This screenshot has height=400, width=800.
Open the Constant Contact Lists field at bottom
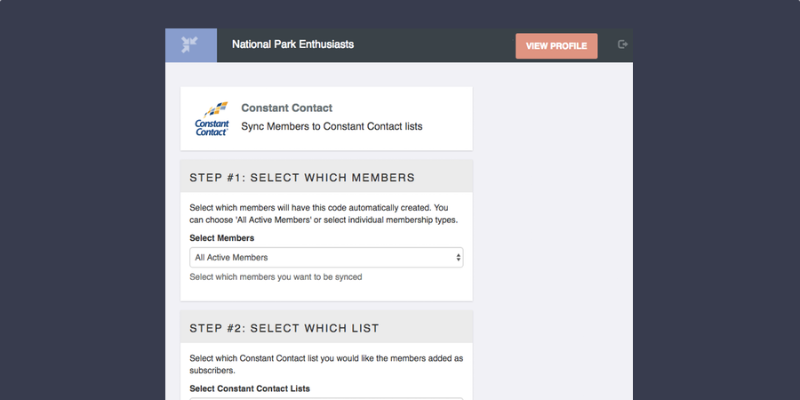pyautogui.click(x=326, y=398)
